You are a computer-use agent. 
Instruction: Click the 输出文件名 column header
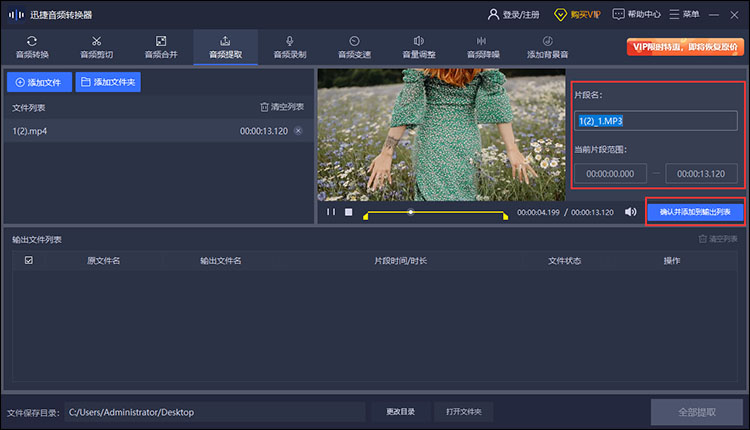click(x=221, y=261)
